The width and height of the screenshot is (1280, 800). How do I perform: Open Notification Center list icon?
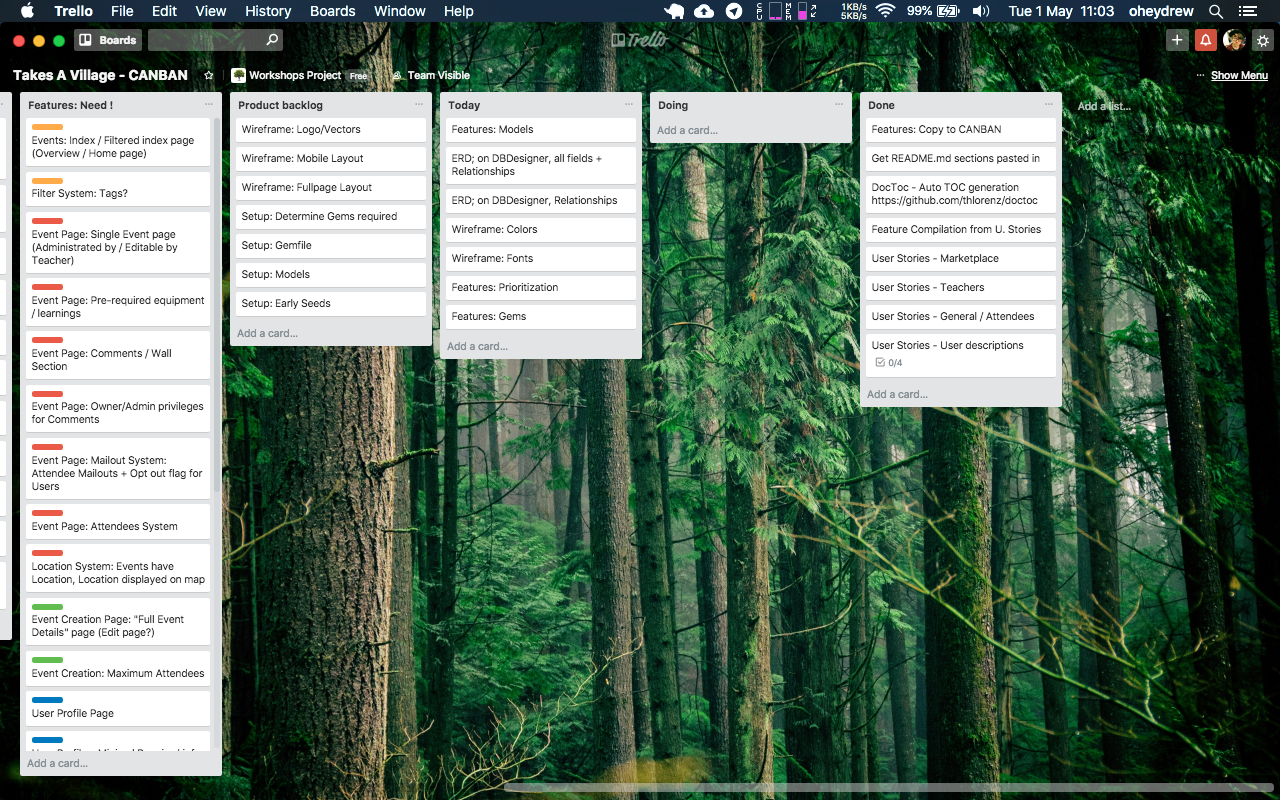pyautogui.click(x=1246, y=11)
